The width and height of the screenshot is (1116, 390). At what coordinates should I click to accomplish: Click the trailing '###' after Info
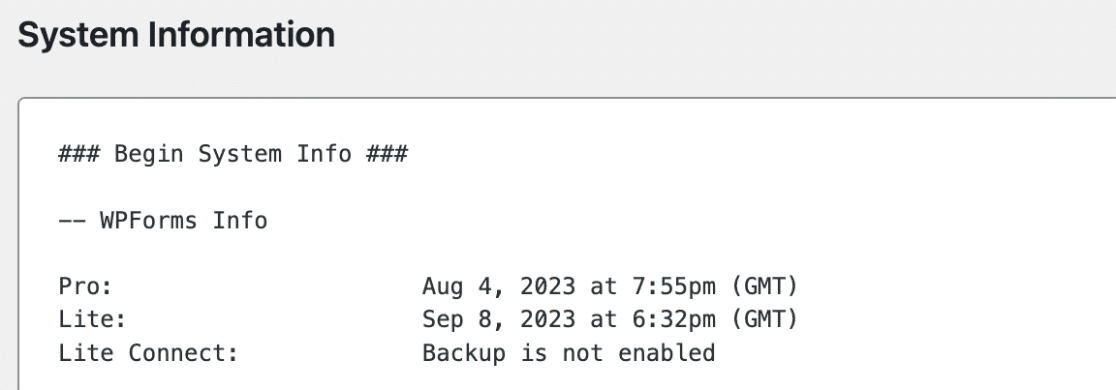pos(386,153)
